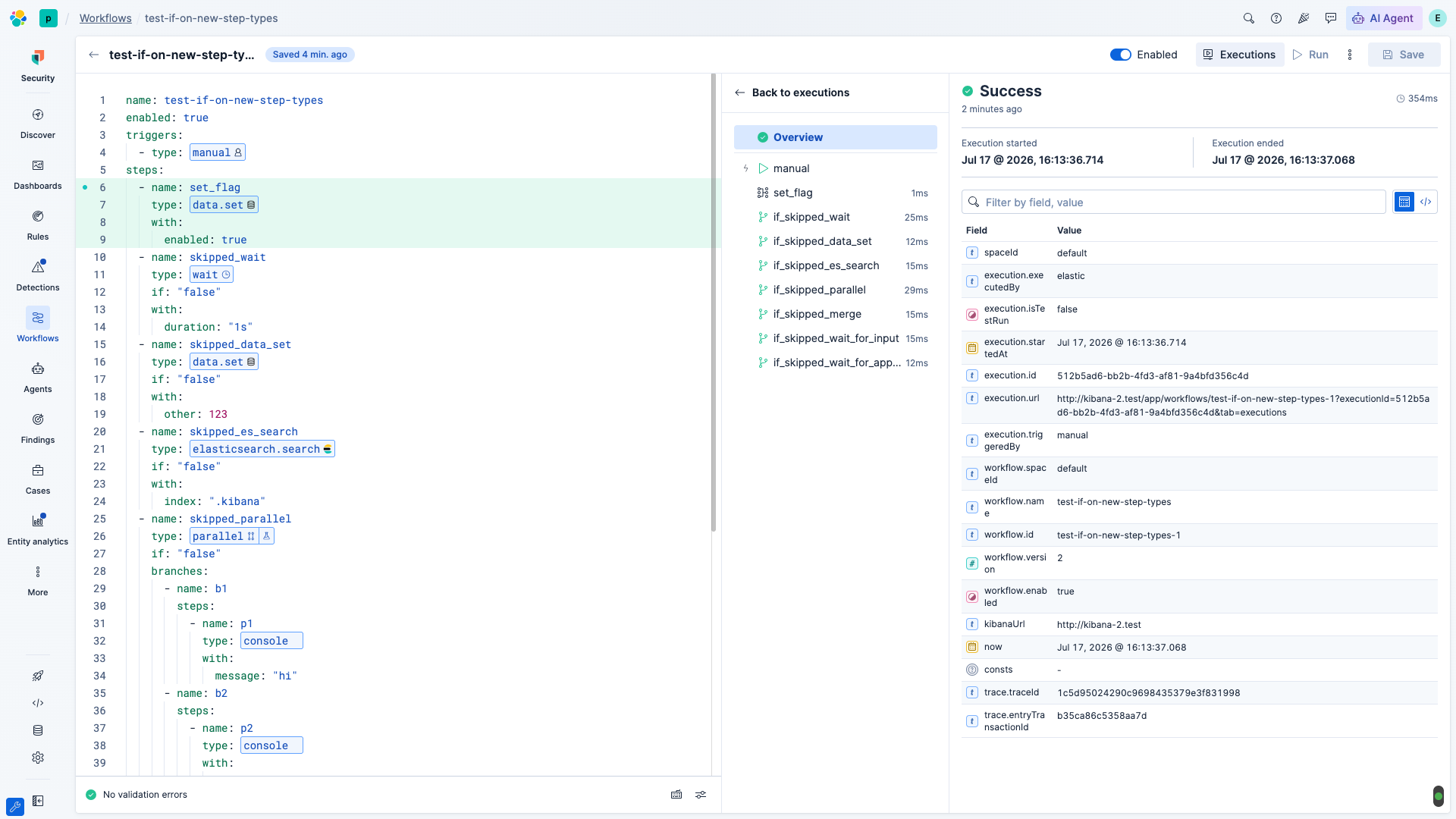Image resolution: width=1456 pixels, height=819 pixels.
Task: Click the execution.url link value
Action: pos(1243,406)
